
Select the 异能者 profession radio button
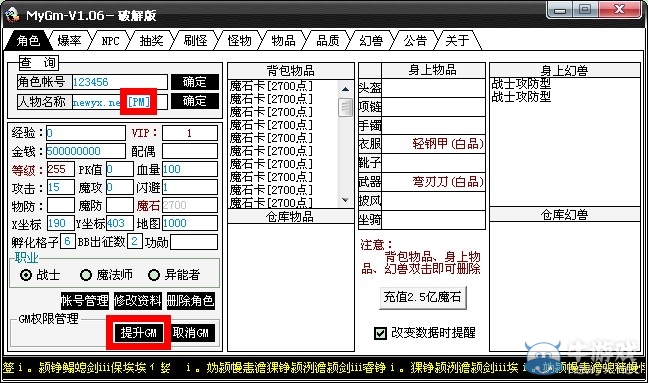(154, 275)
